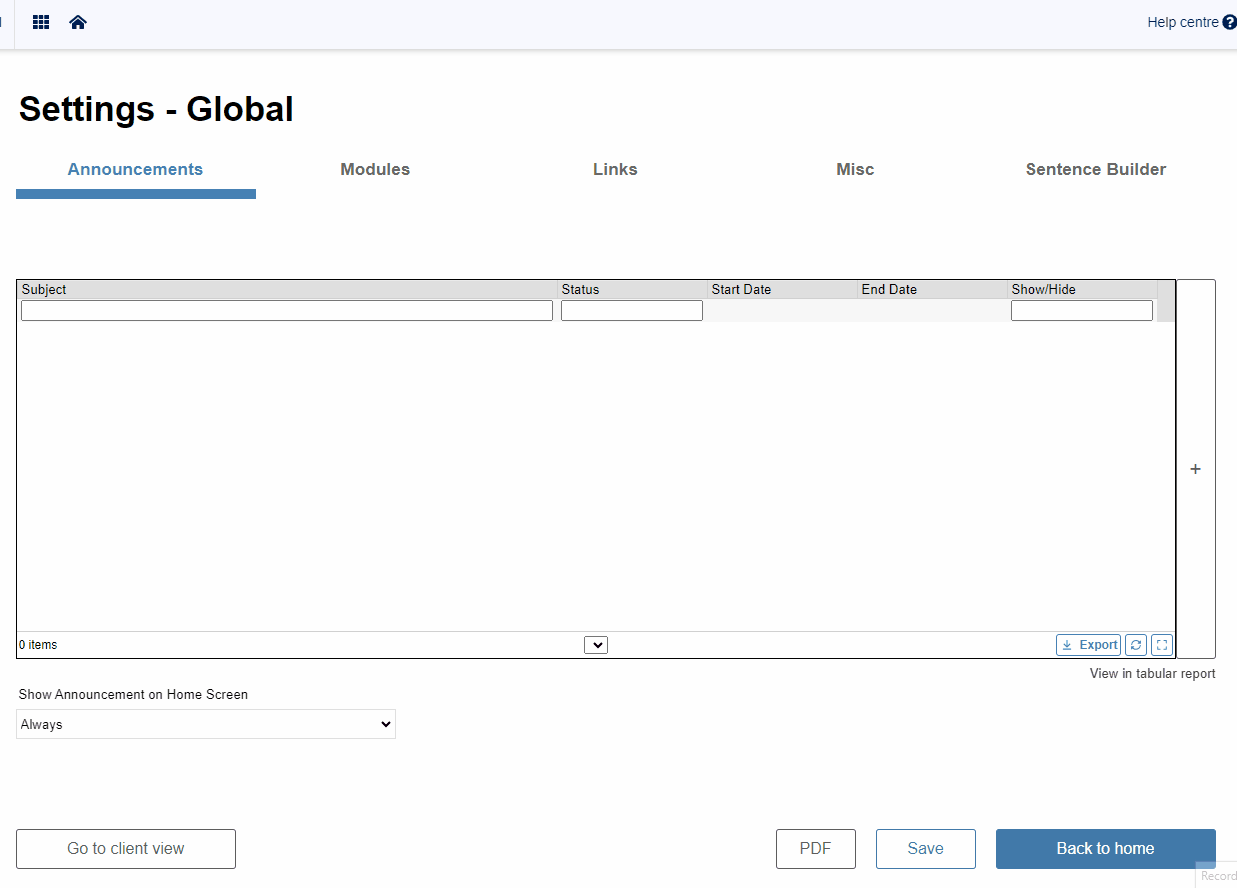Click the Subject filter field

287,311
